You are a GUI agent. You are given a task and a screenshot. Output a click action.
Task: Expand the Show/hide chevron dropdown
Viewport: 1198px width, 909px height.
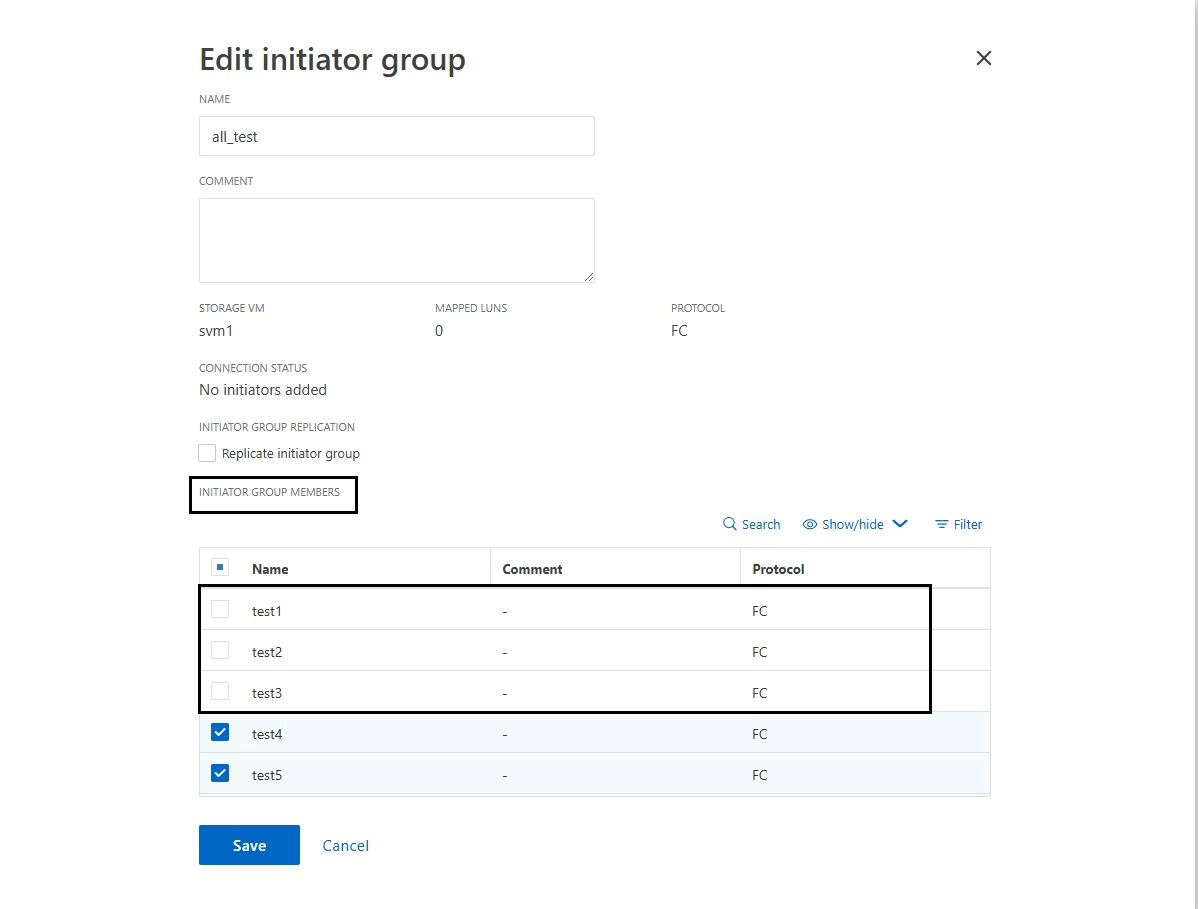point(899,523)
